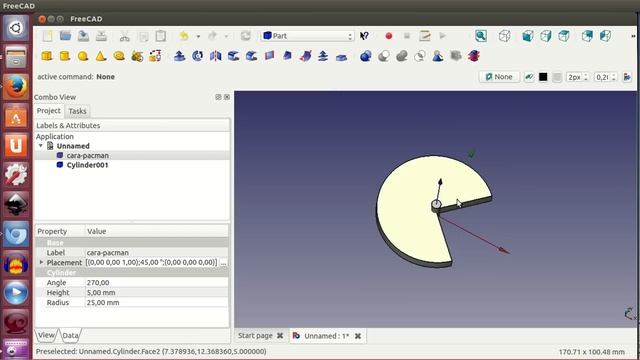The width and height of the screenshot is (640, 360).
Task: Click the apply-to-selected-objects style icon
Action: (x=627, y=77)
